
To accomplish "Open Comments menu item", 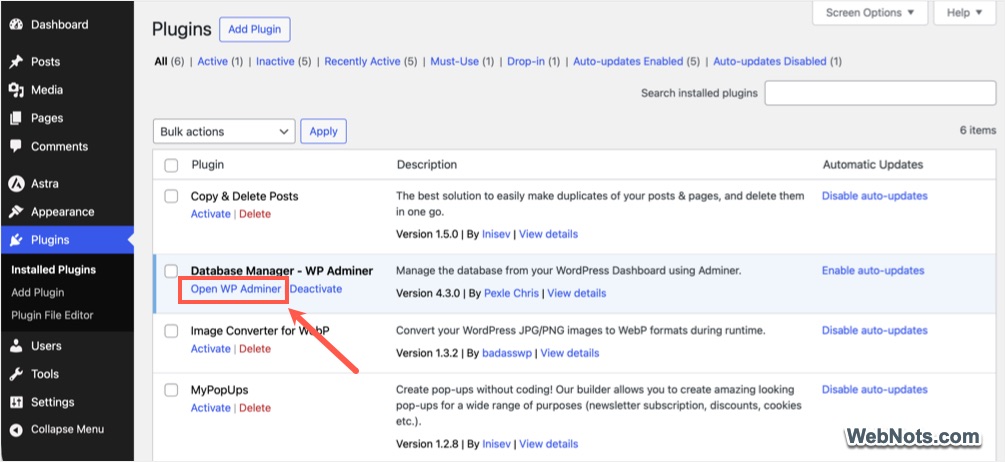I will point(60,146).
